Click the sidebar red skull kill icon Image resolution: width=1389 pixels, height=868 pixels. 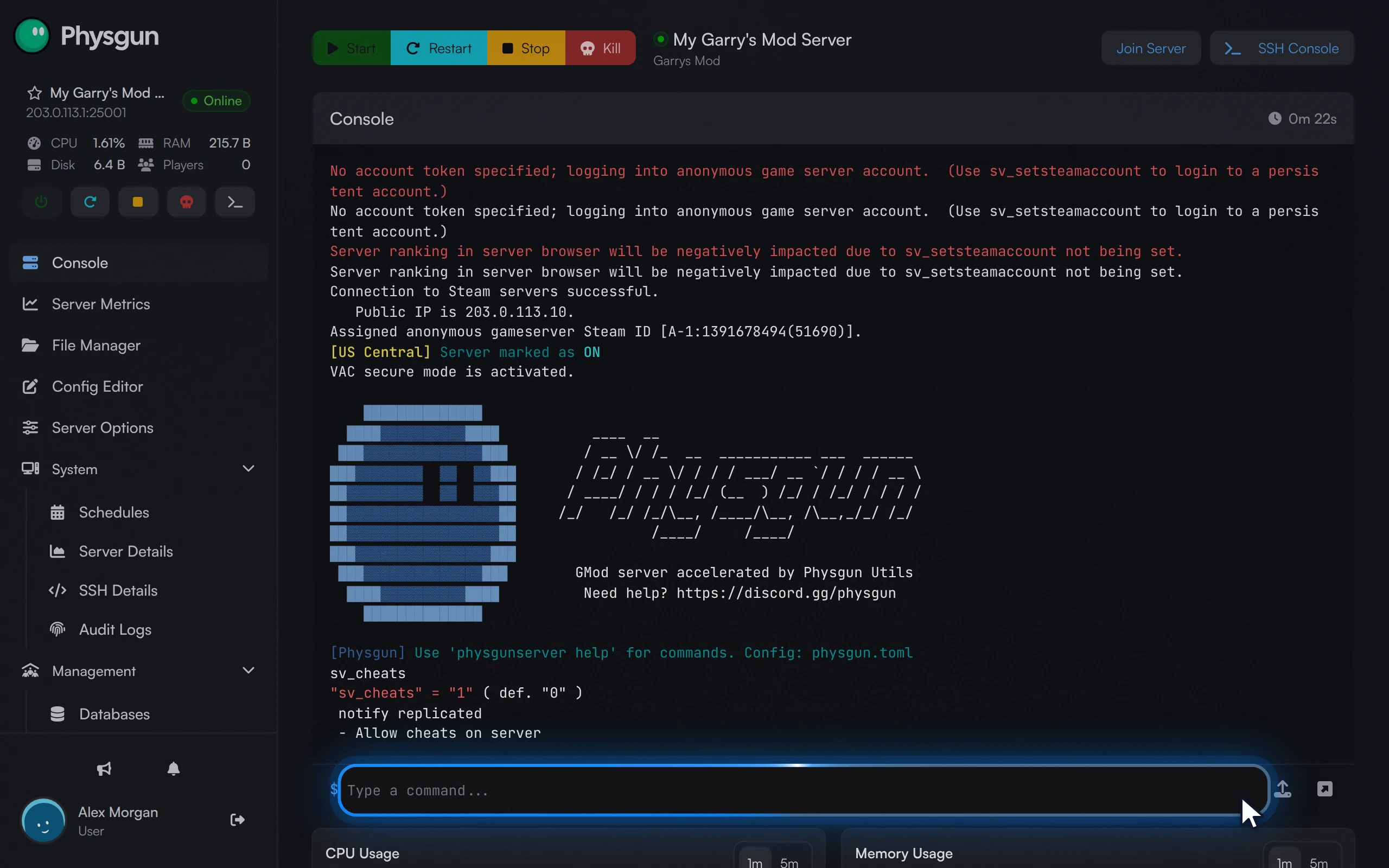pyautogui.click(x=187, y=202)
